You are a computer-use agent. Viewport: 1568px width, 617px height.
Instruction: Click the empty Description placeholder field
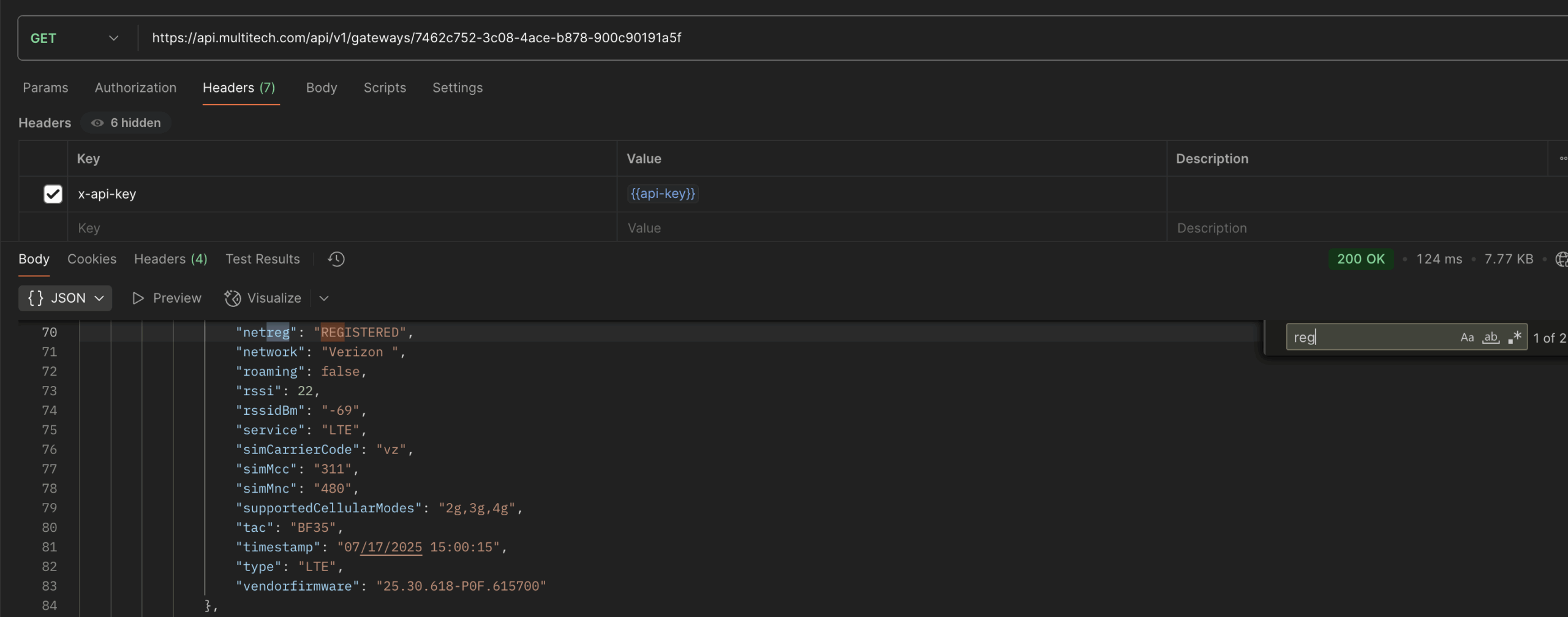pyautogui.click(x=1366, y=228)
